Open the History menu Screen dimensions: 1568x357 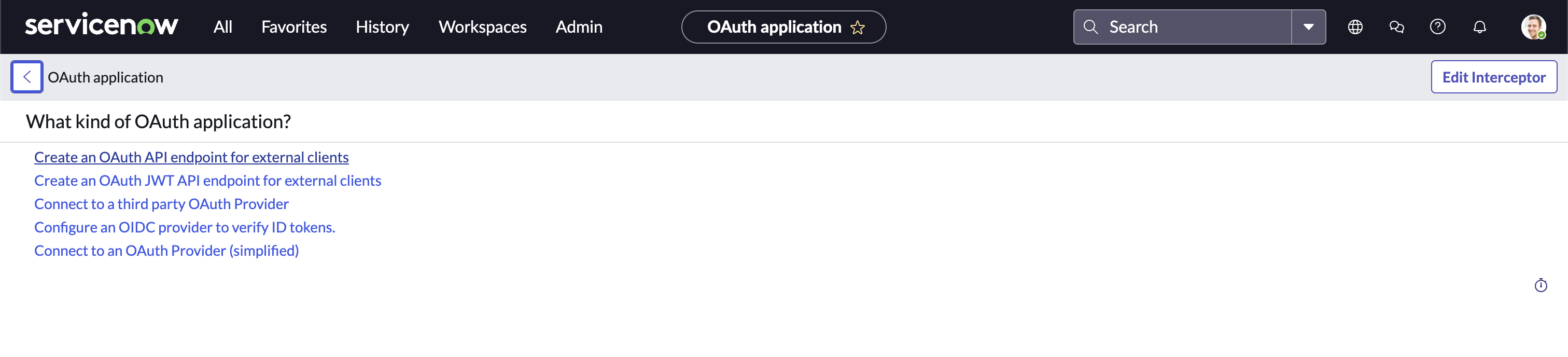(382, 27)
